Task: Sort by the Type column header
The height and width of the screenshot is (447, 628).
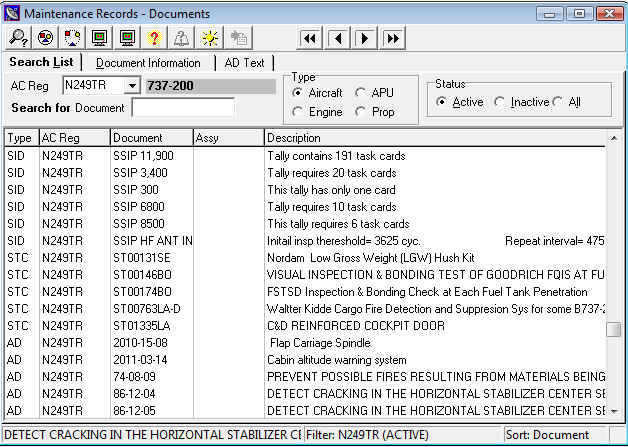Action: click(x=22, y=138)
